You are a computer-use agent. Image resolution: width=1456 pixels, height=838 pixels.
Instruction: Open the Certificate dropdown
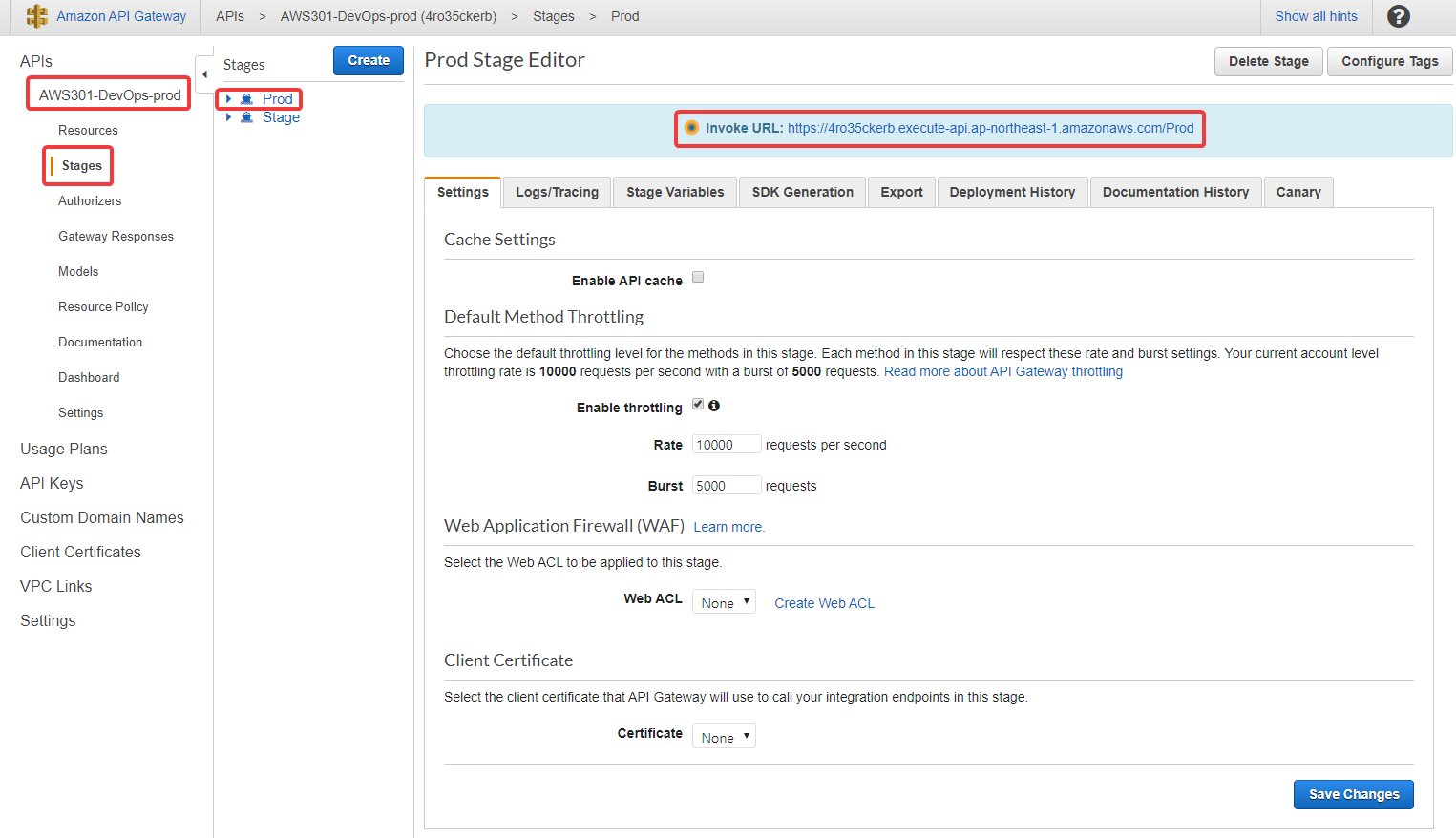[724, 737]
